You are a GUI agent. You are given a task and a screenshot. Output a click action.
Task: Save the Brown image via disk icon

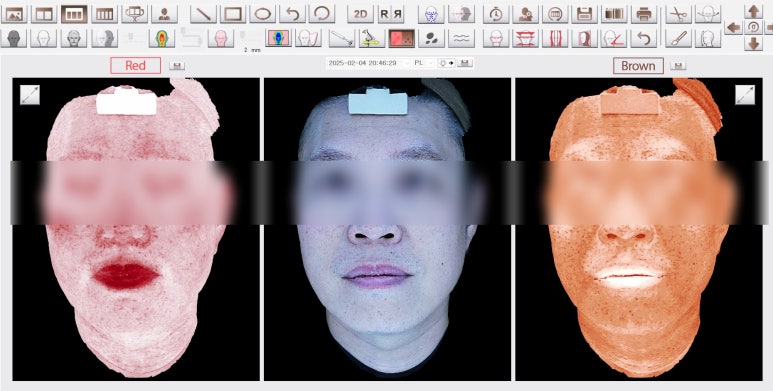pos(678,66)
